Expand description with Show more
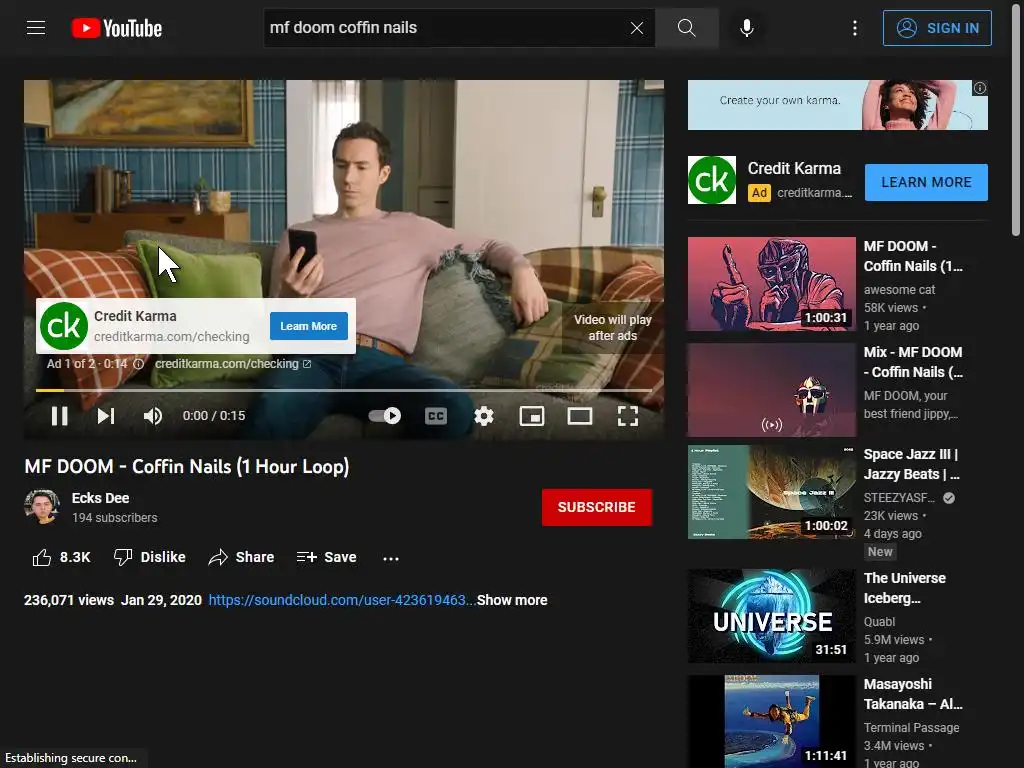Screen dimensions: 1024x768 coord(512,600)
